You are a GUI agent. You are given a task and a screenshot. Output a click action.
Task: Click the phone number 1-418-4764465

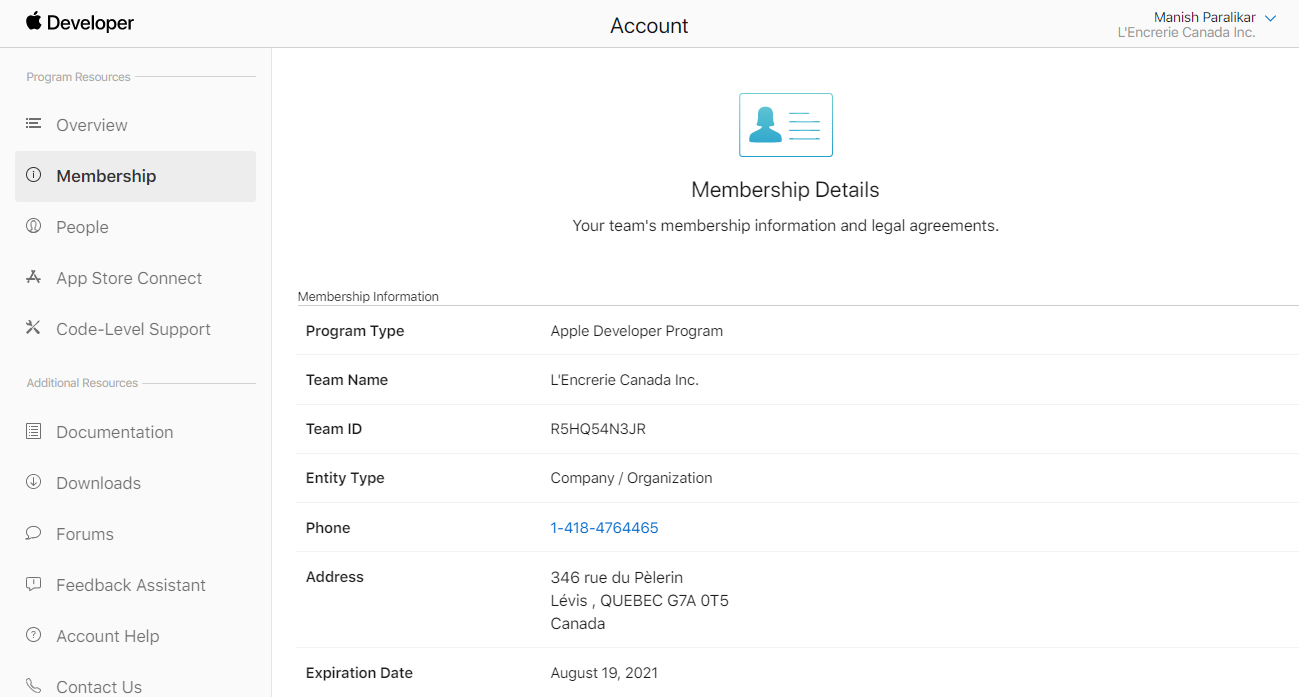[604, 528]
